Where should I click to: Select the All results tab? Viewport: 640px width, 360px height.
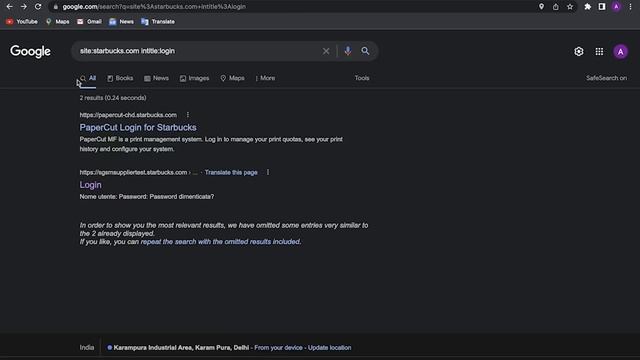88,78
